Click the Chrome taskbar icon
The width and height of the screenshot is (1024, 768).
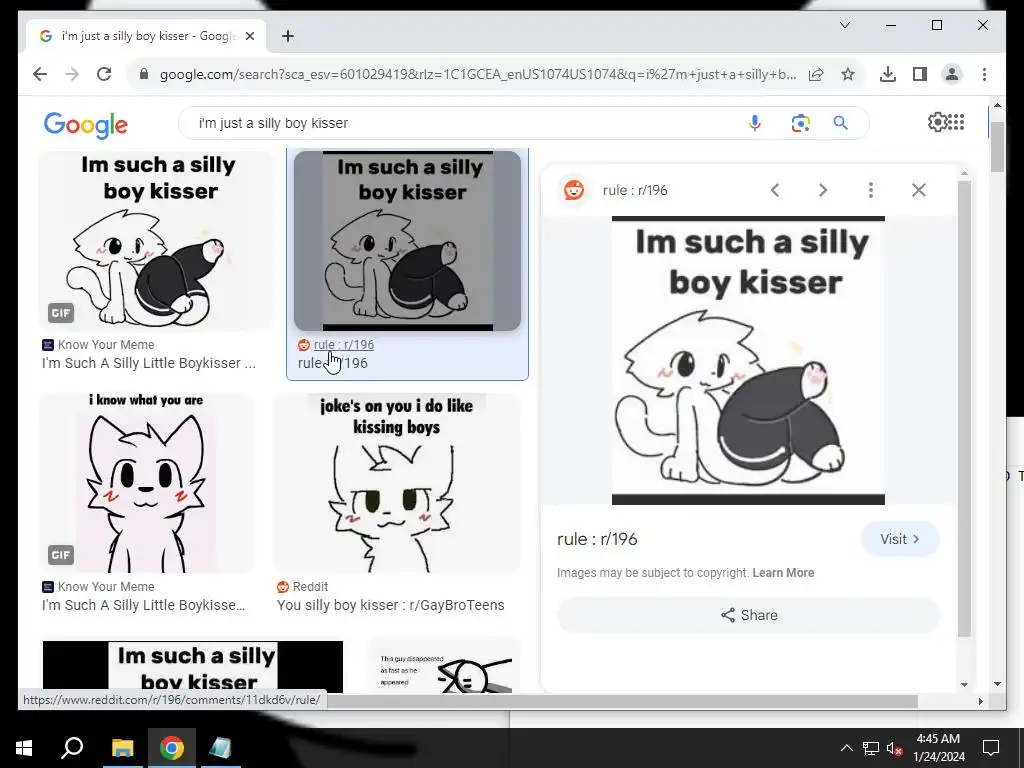click(x=172, y=748)
